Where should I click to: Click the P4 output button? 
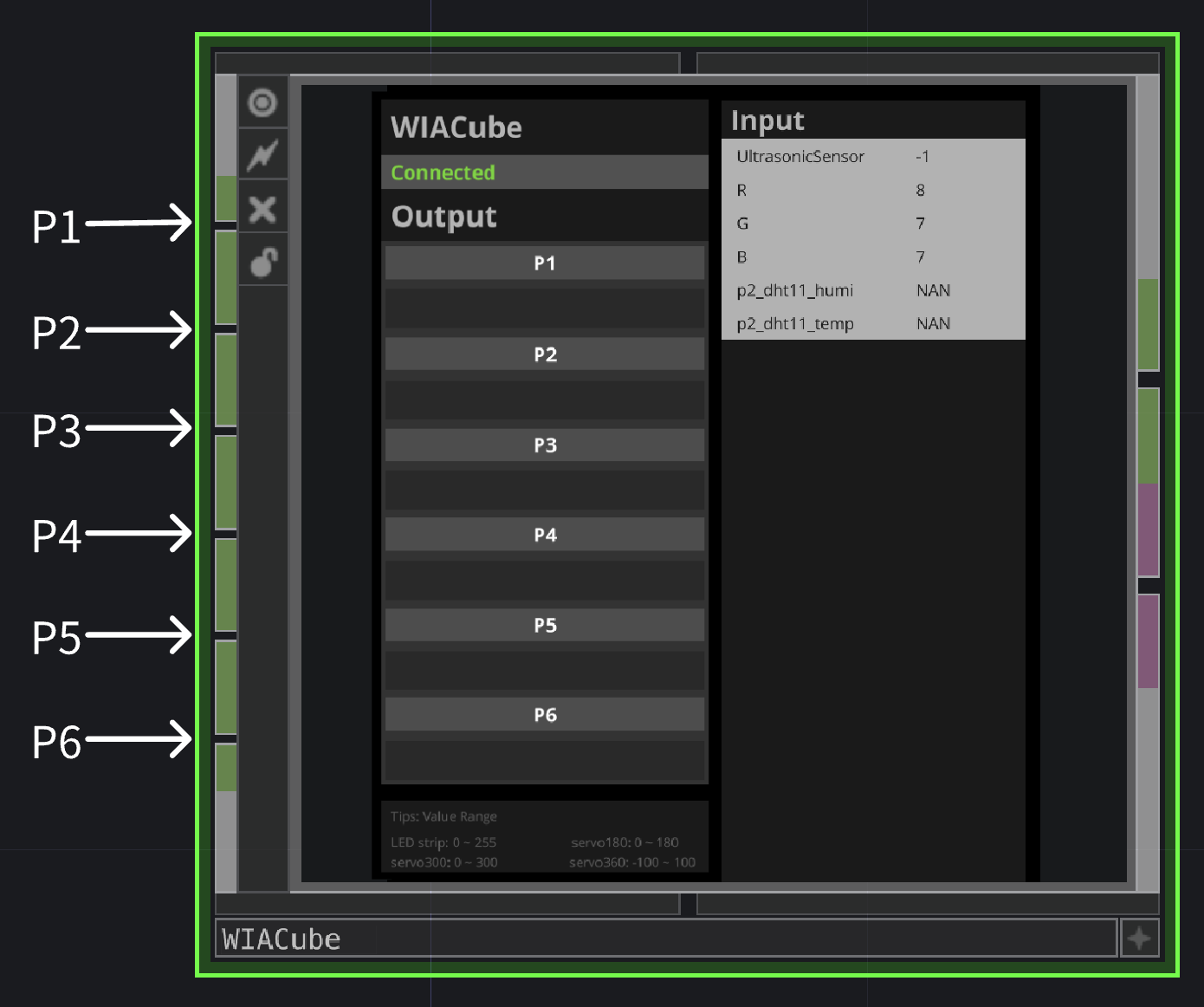pos(545,535)
